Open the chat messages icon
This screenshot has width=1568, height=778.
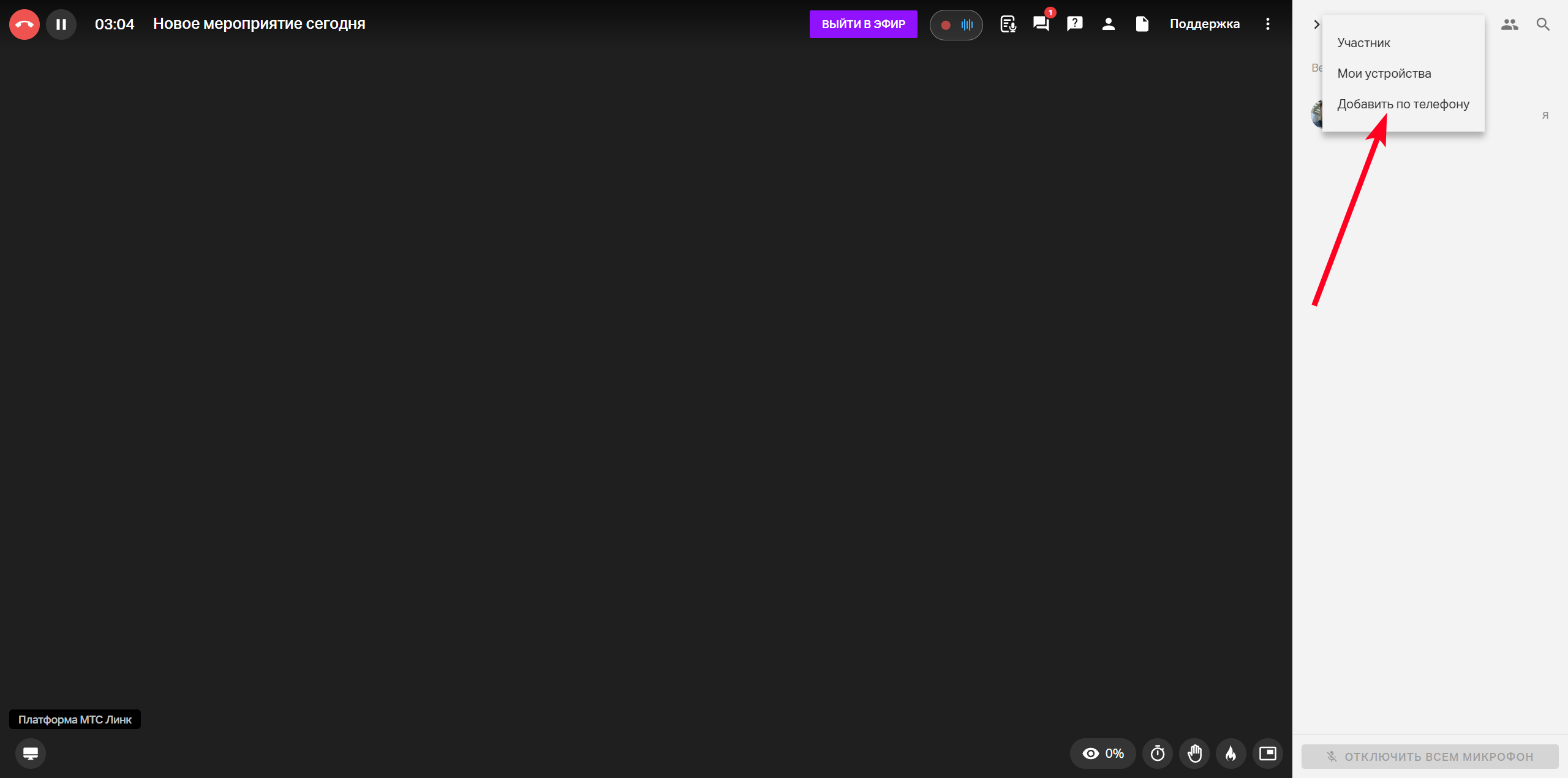coord(1041,24)
